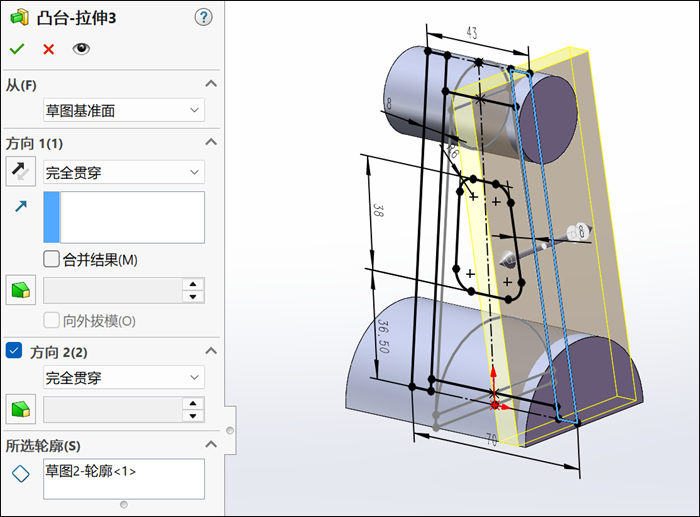Select 草图2-轮廓<1> in the contours list
This screenshot has width=700, height=517.
pyautogui.click(x=91, y=471)
